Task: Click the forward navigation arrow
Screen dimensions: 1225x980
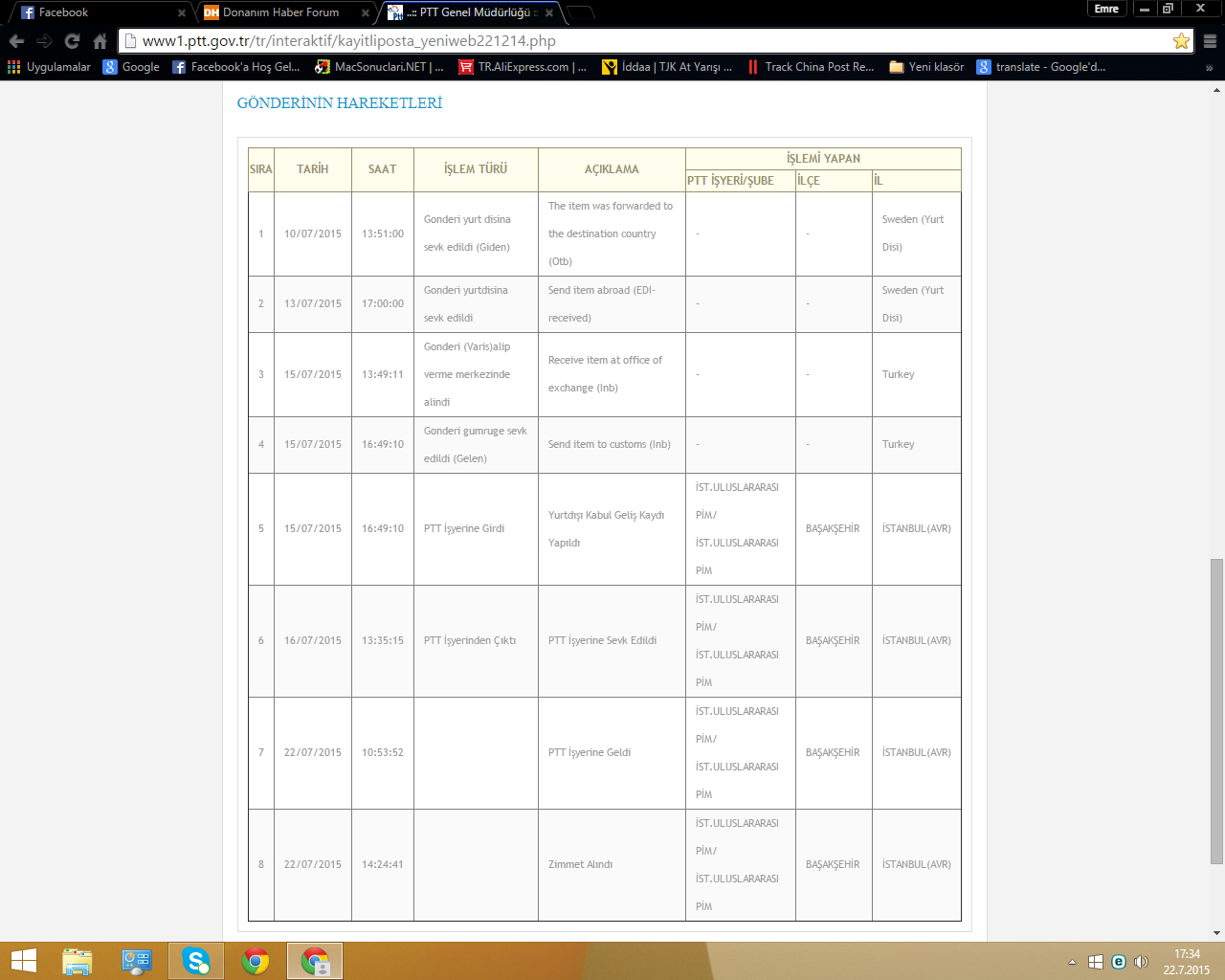Action: (44, 41)
